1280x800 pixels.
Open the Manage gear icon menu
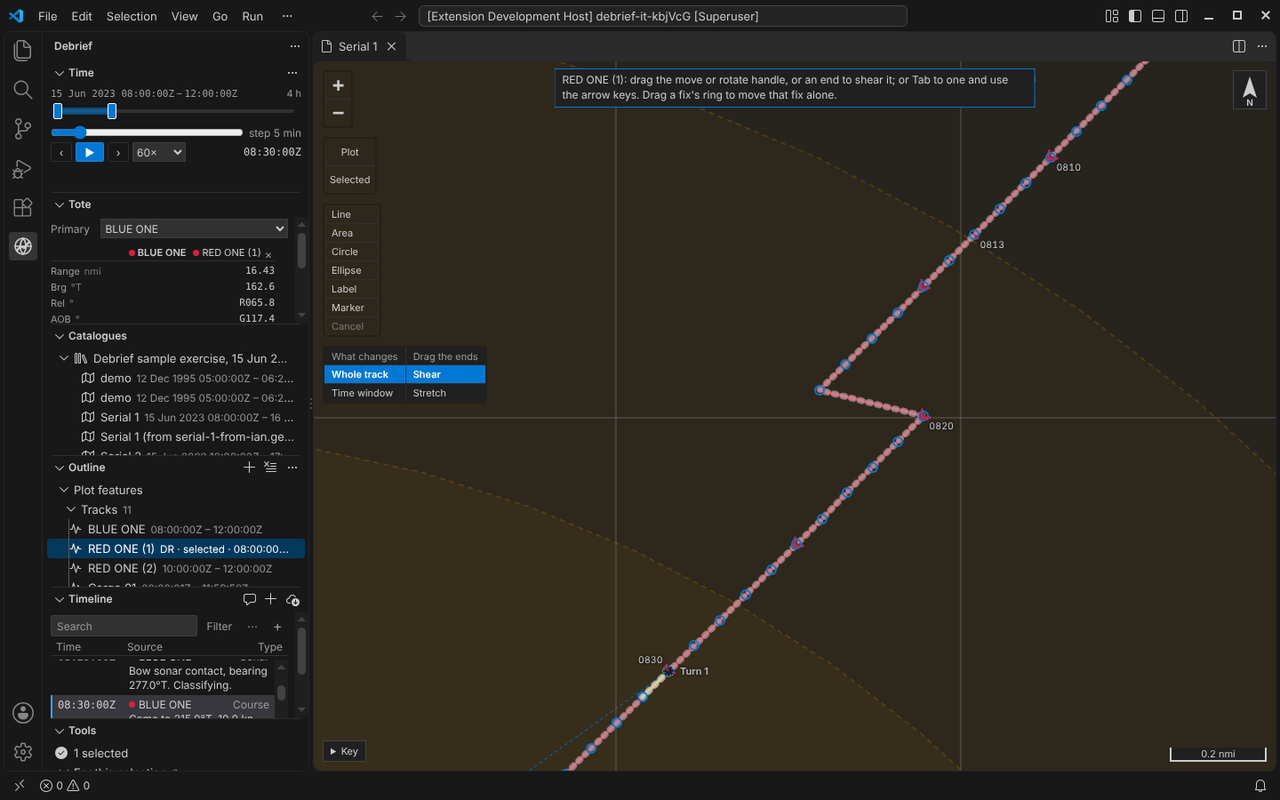pyautogui.click(x=23, y=752)
